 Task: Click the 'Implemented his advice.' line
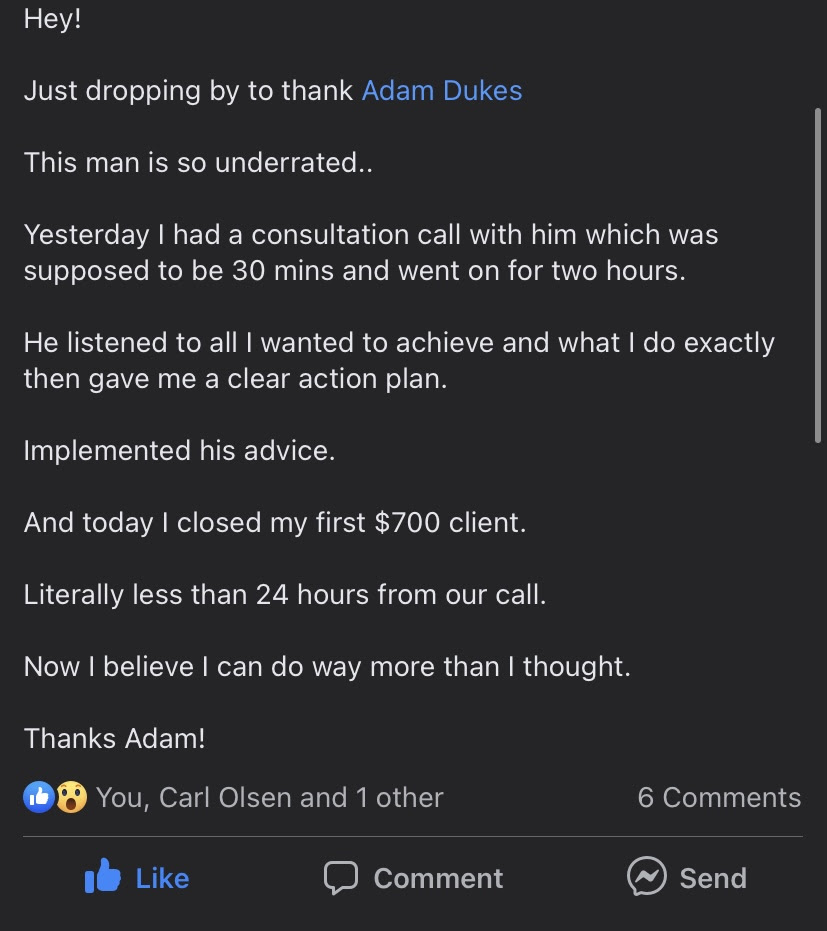[x=179, y=450]
